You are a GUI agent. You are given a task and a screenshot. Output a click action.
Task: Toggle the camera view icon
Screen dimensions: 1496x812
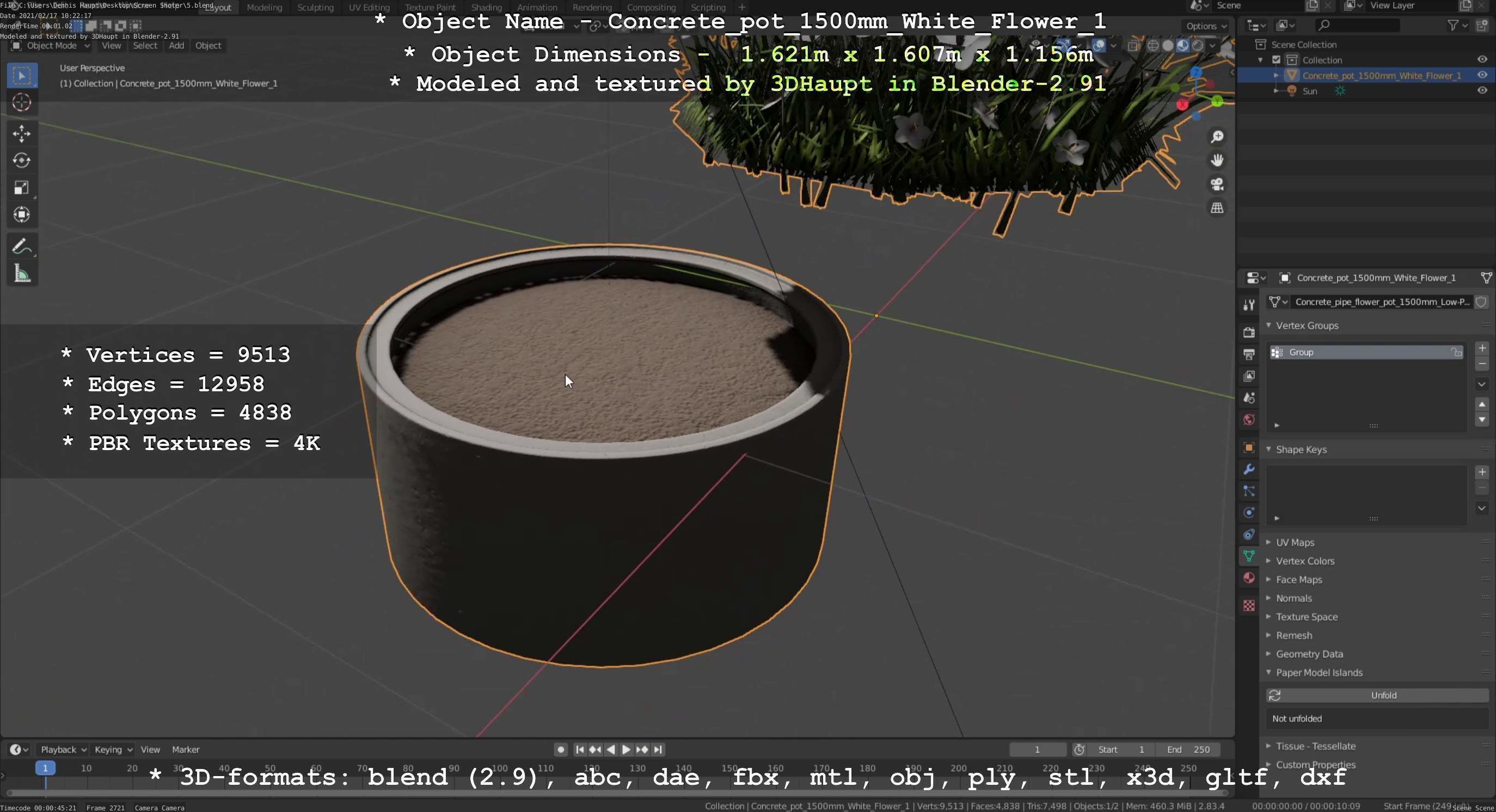point(1217,184)
